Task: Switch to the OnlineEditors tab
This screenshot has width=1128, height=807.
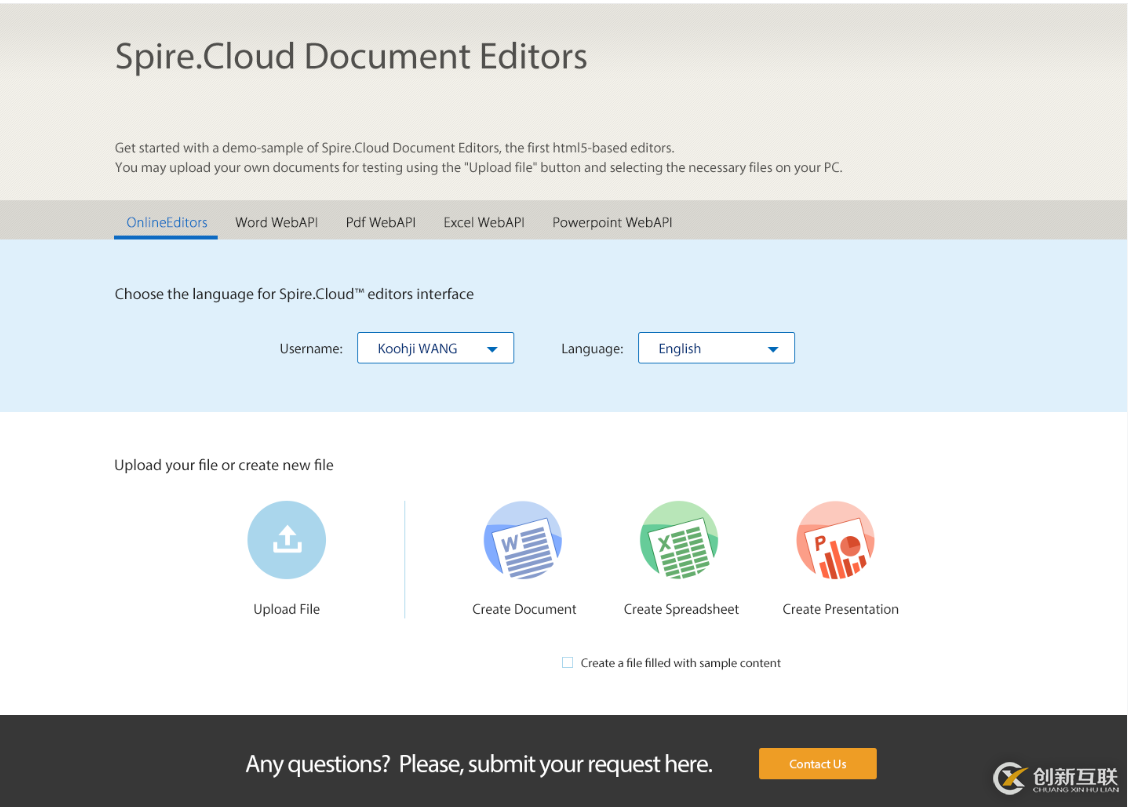Action: (166, 222)
